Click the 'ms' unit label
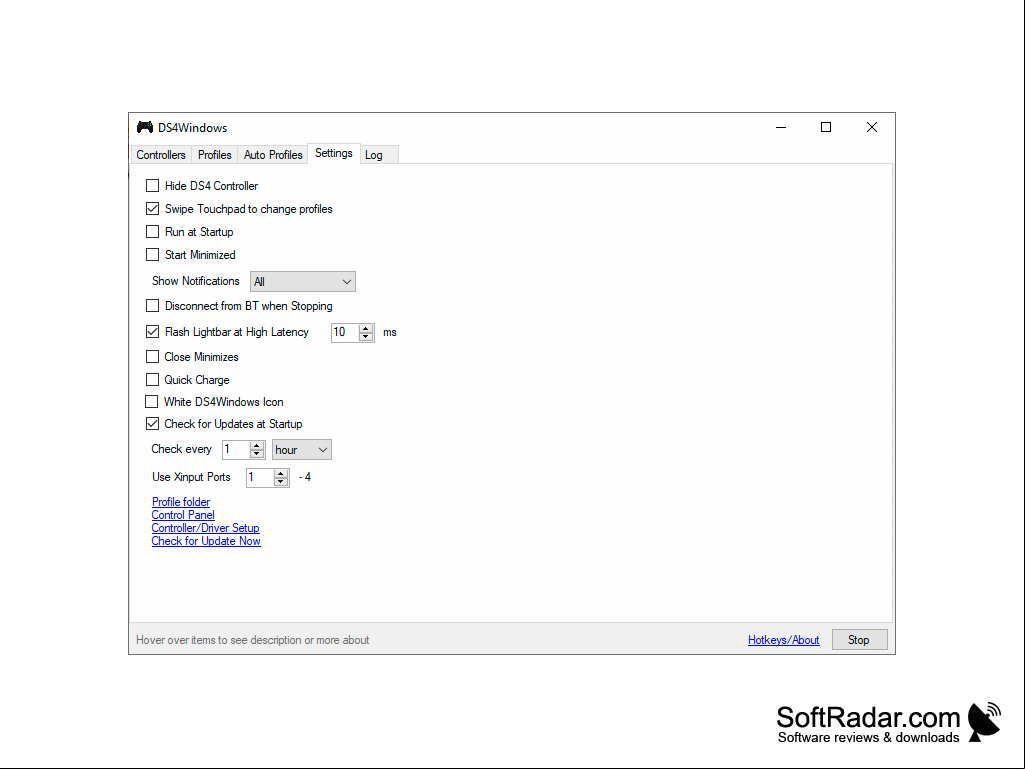This screenshot has width=1025, height=769. click(x=390, y=332)
